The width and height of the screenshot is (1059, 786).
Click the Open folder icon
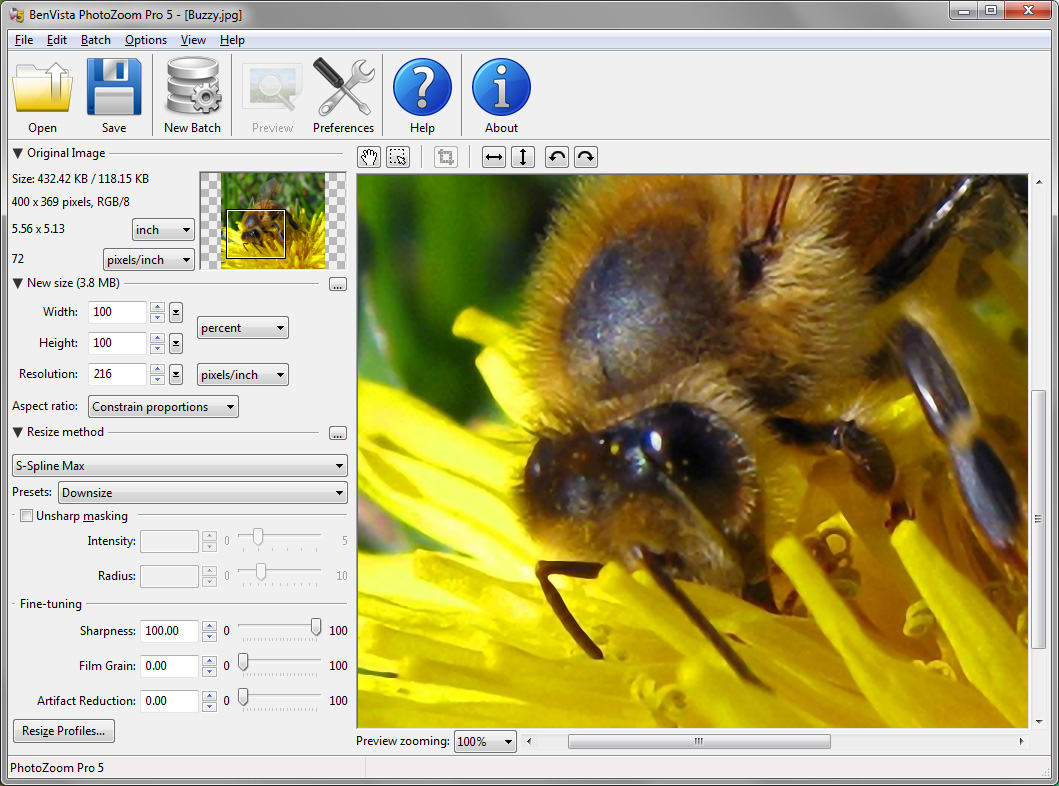[42, 88]
